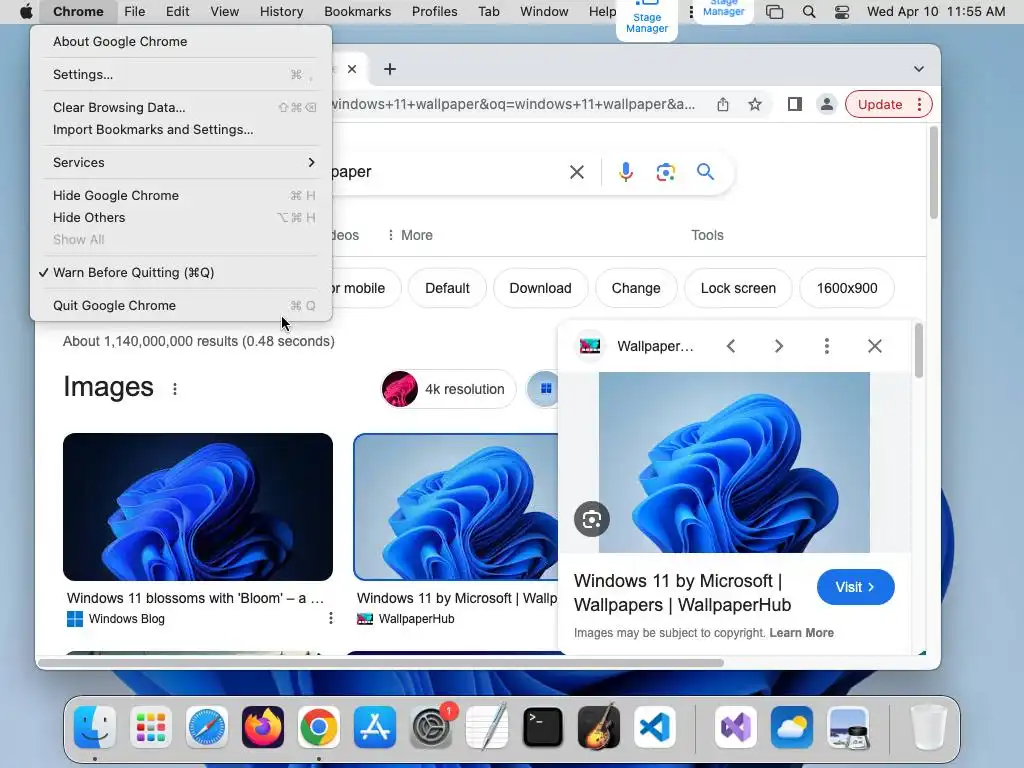This screenshot has width=1024, height=768.
Task: Select the Download filter chip
Action: (540, 288)
